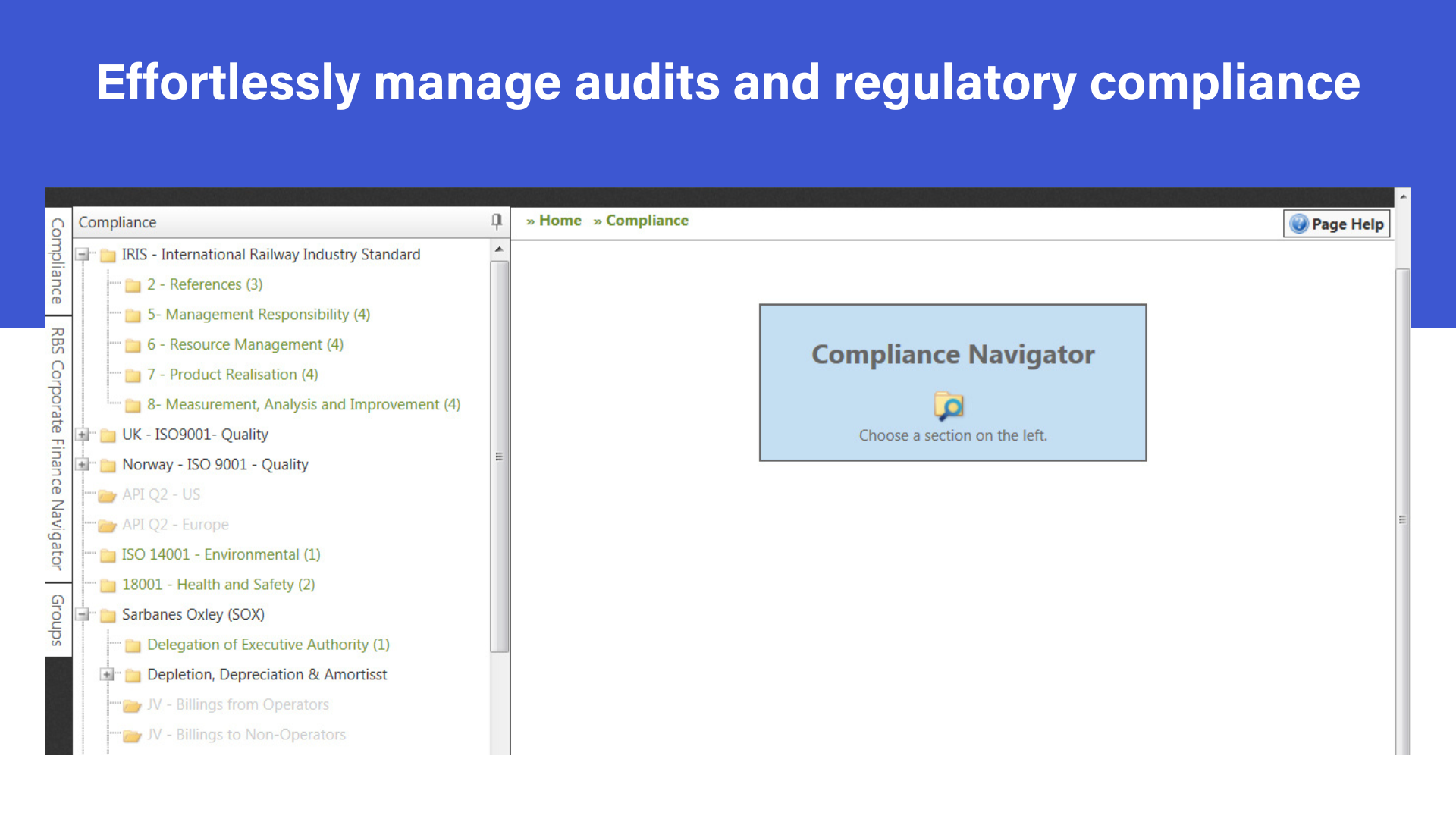Click the pin icon on the Compliance panel header

[497, 222]
